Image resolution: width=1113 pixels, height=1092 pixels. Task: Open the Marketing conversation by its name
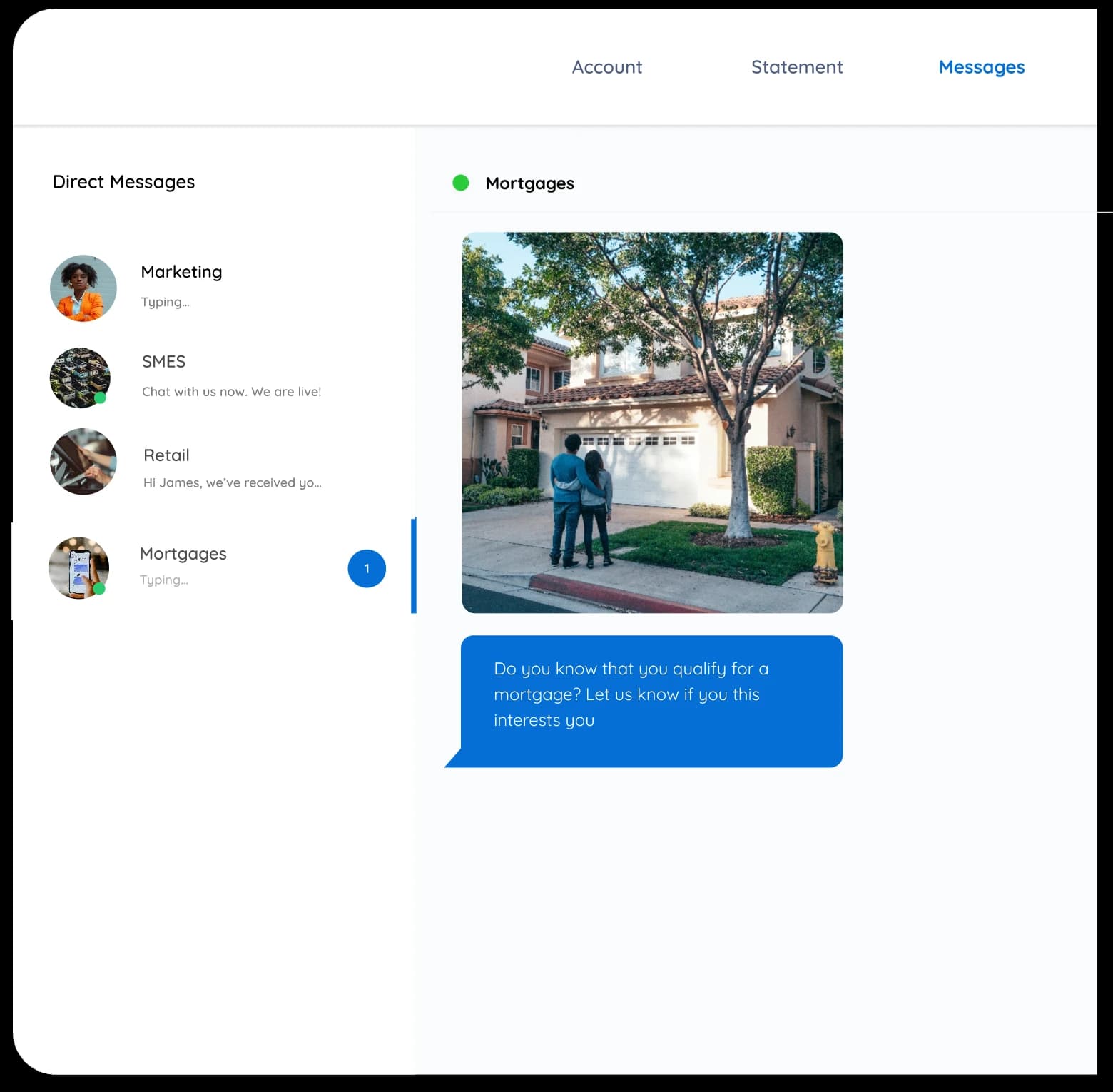pyautogui.click(x=181, y=272)
